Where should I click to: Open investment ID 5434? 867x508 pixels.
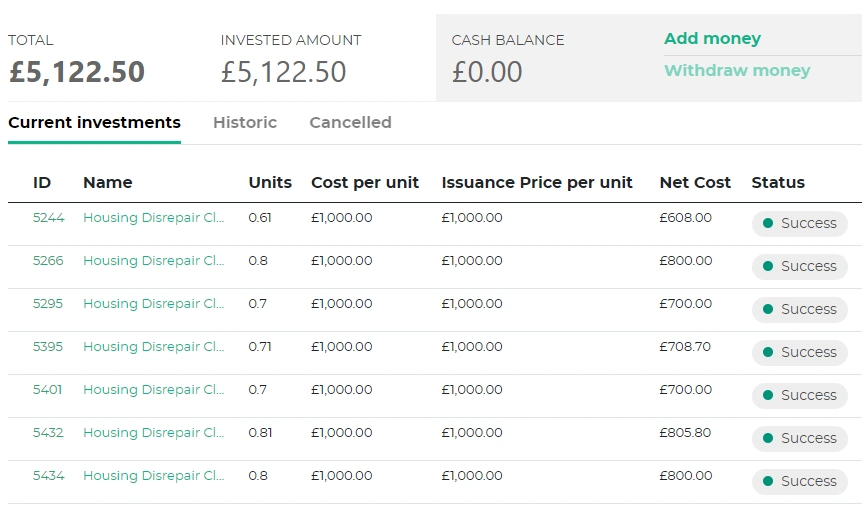48,476
